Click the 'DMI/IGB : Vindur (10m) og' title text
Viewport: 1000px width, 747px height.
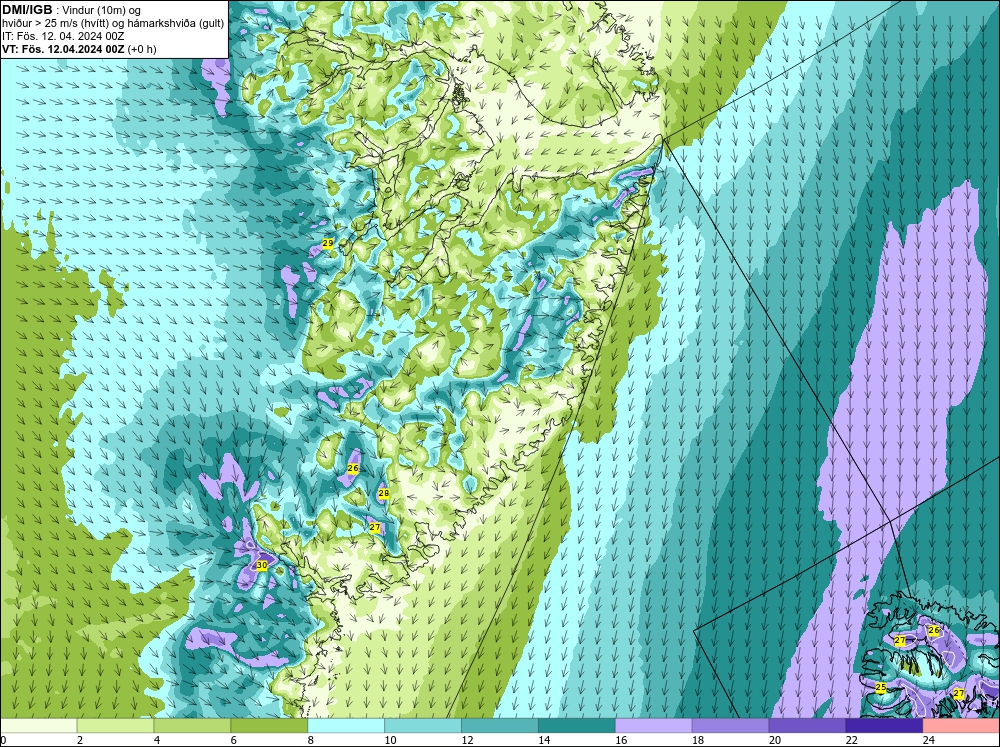tap(72, 10)
